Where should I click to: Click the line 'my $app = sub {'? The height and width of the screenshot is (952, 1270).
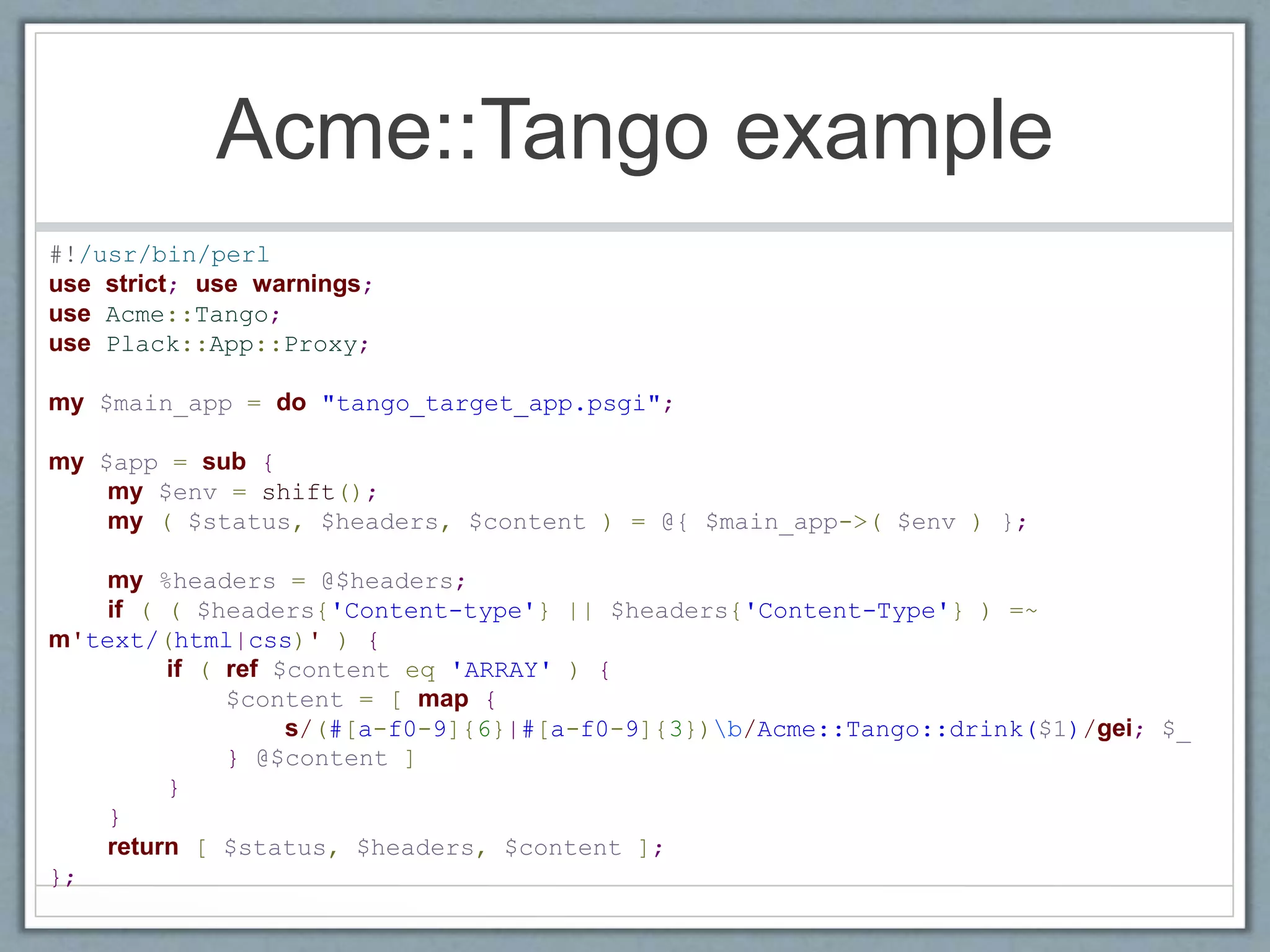coord(161,462)
